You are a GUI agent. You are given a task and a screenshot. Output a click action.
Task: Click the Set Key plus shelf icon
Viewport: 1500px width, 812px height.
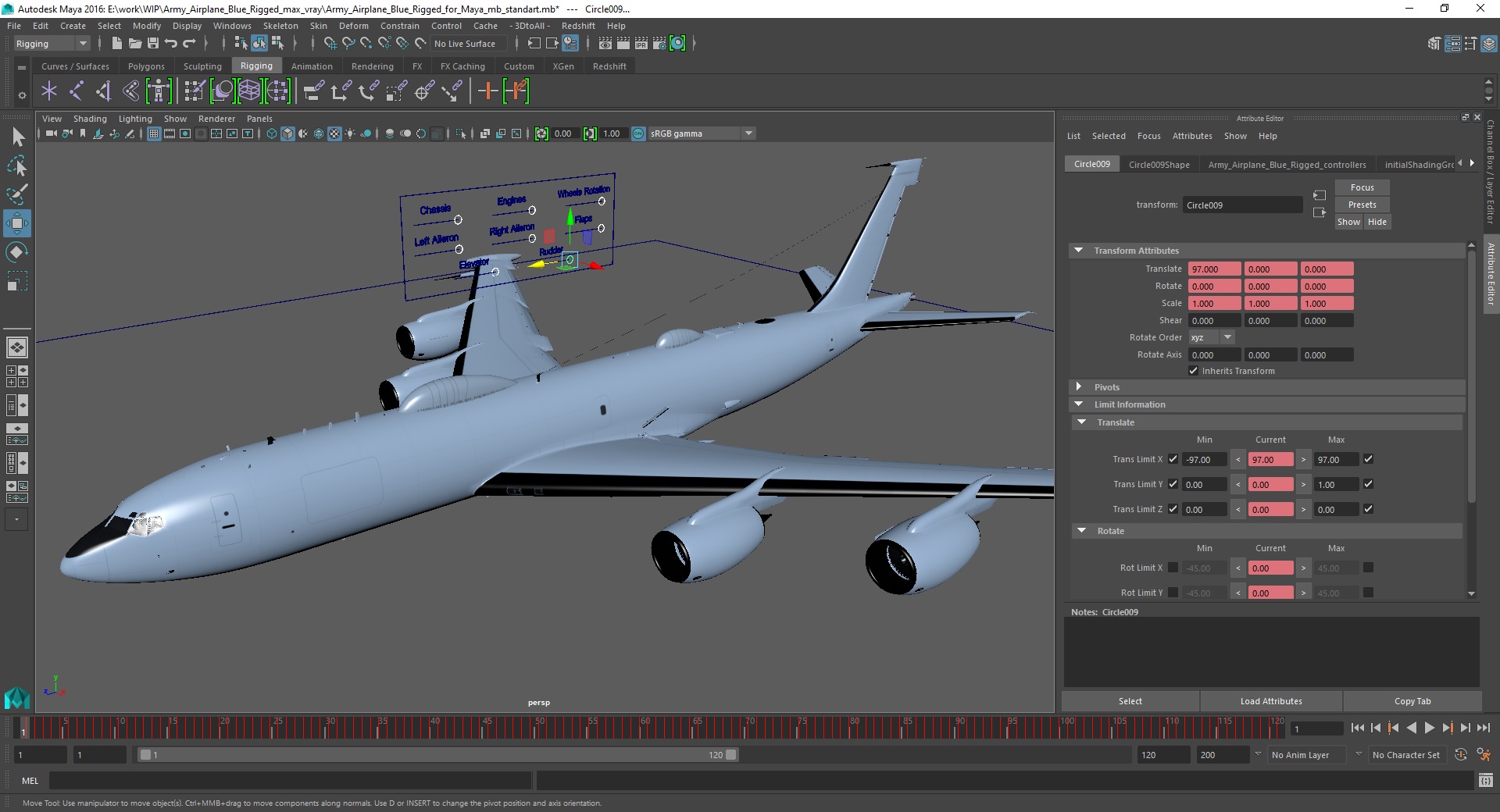[487, 91]
